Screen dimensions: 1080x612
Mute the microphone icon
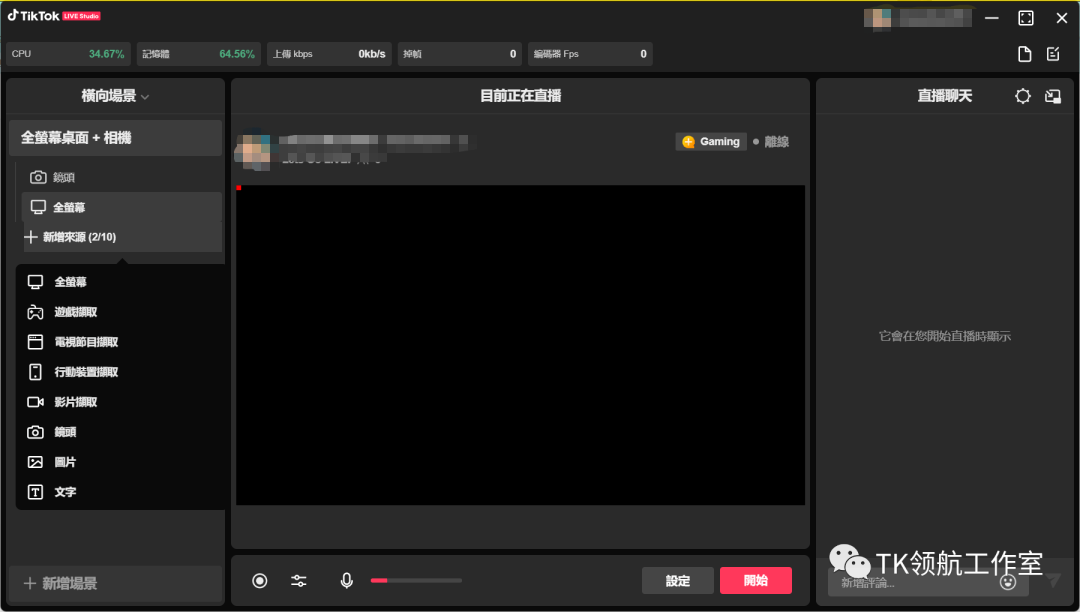347,581
